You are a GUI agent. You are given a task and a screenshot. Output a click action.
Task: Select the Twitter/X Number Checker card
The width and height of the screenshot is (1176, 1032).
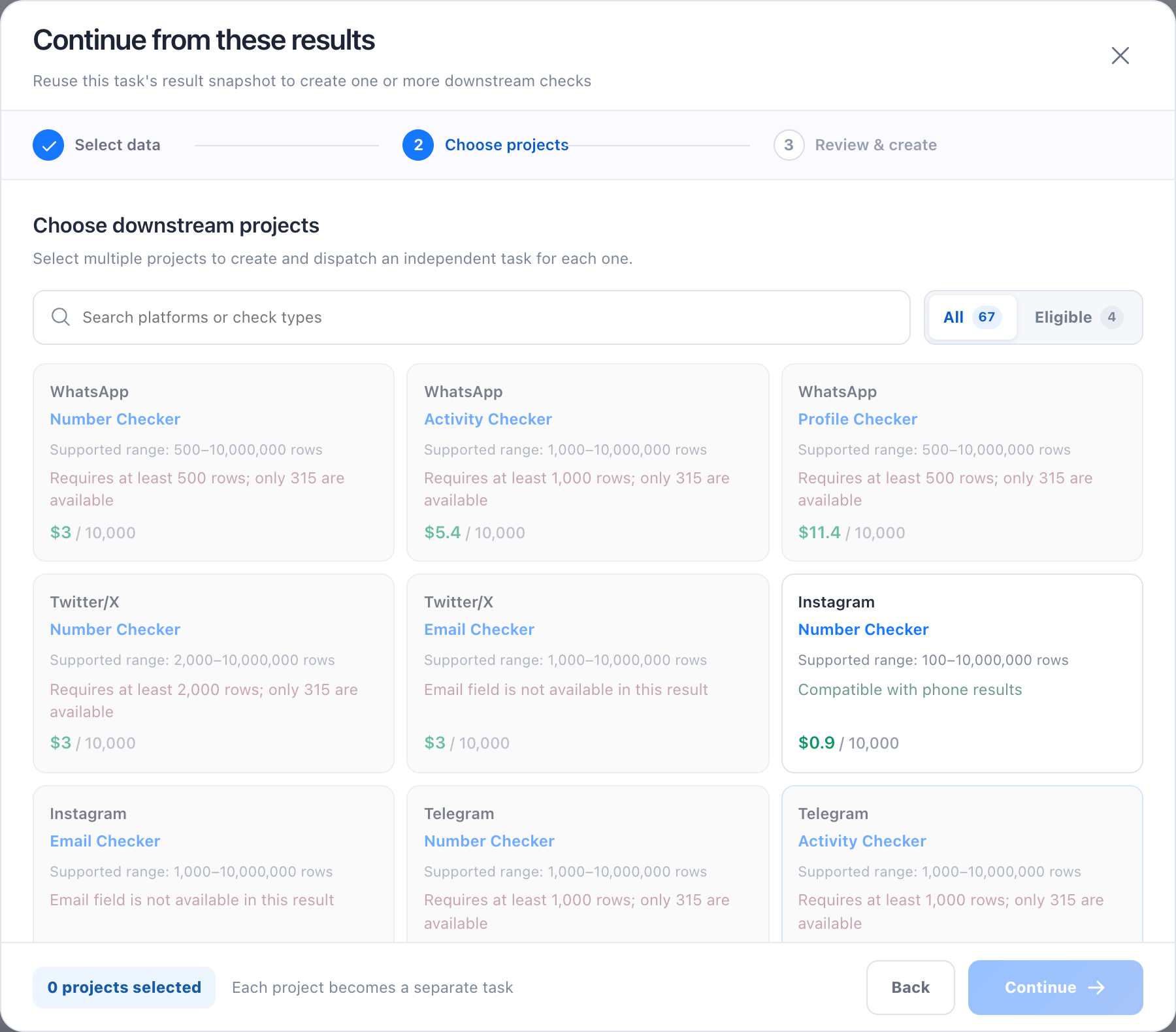point(214,673)
